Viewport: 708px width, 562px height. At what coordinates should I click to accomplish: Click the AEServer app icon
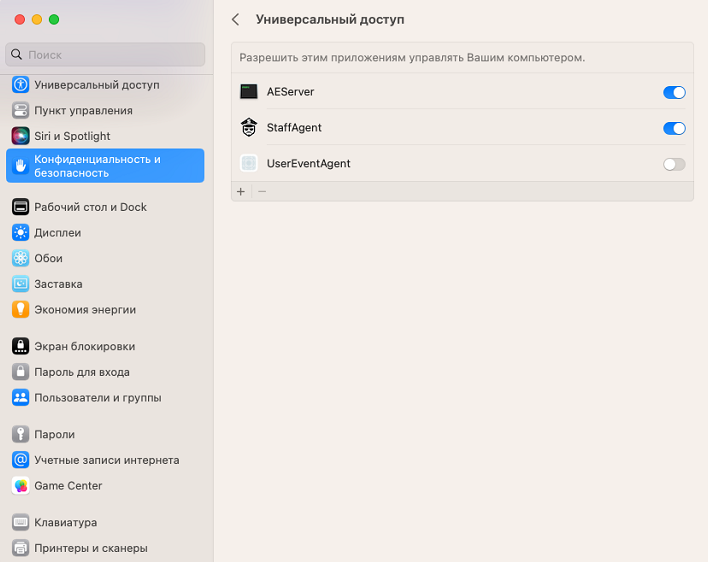[x=249, y=92]
